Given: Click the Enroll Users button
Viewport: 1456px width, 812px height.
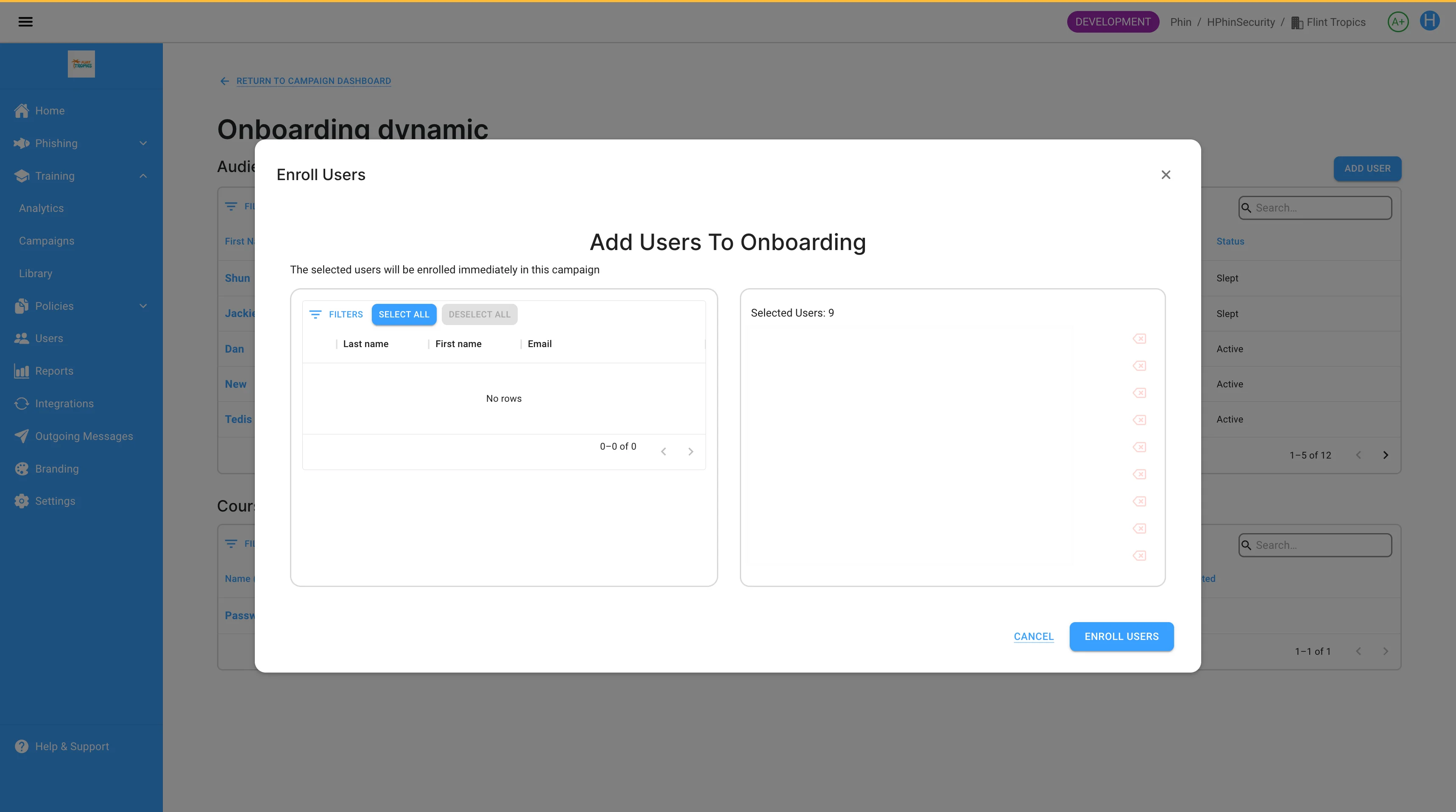Looking at the screenshot, I should click(x=1121, y=636).
